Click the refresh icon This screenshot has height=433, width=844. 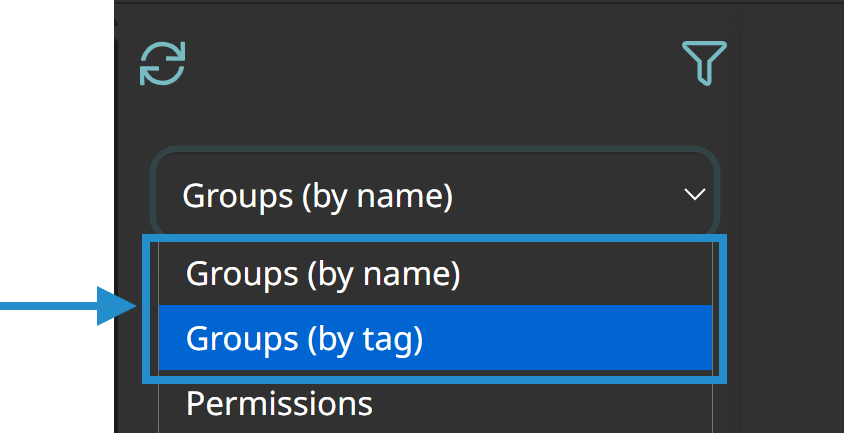(163, 64)
